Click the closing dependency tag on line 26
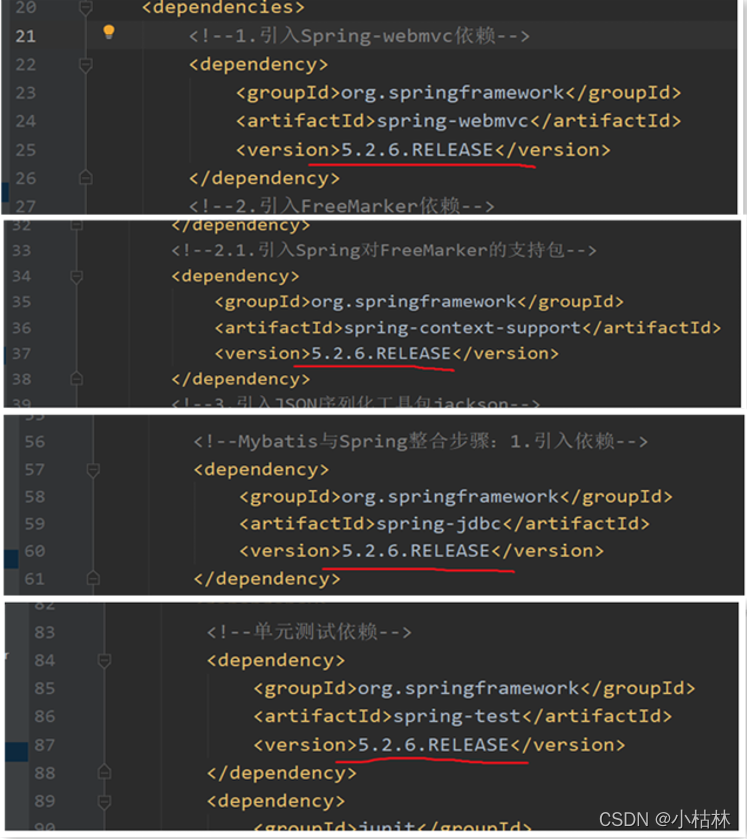Screen dimensions: 747x839 [x=264, y=178]
